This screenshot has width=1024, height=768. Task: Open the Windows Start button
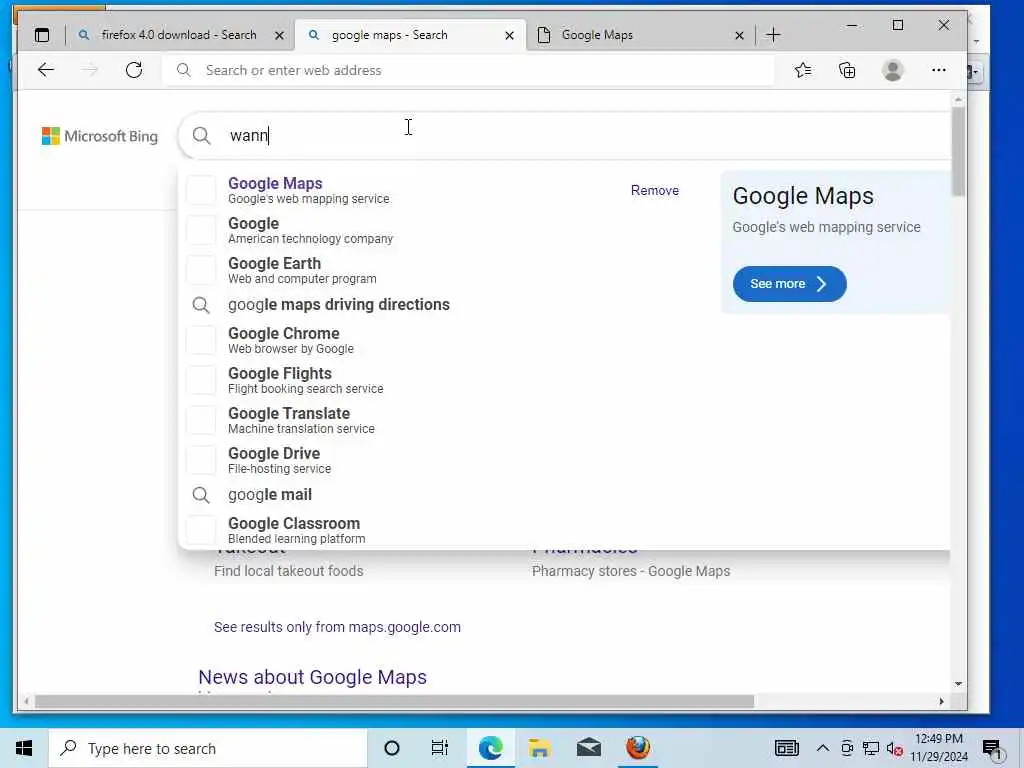click(x=24, y=748)
